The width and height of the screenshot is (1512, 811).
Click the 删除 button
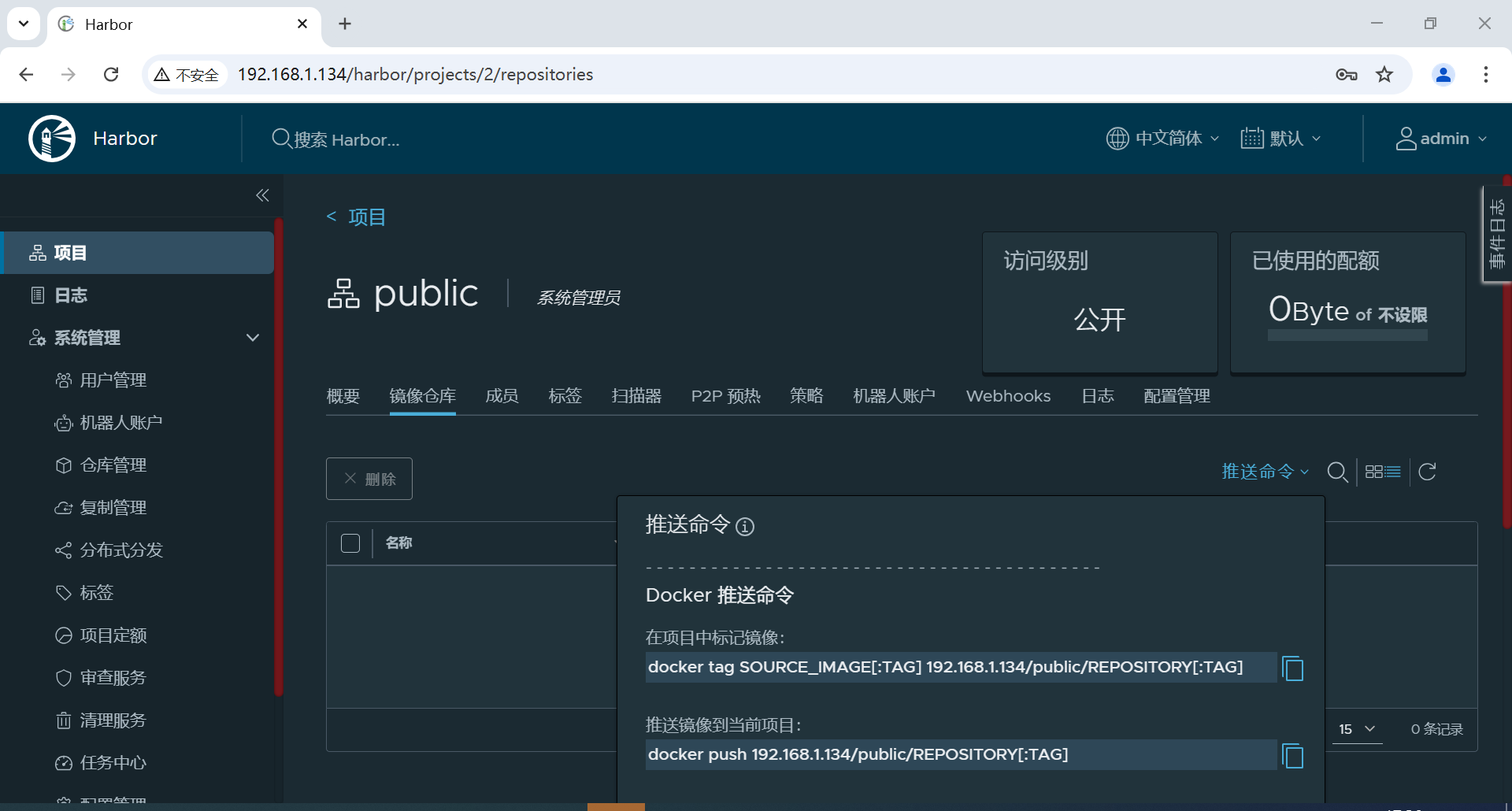pyautogui.click(x=369, y=479)
